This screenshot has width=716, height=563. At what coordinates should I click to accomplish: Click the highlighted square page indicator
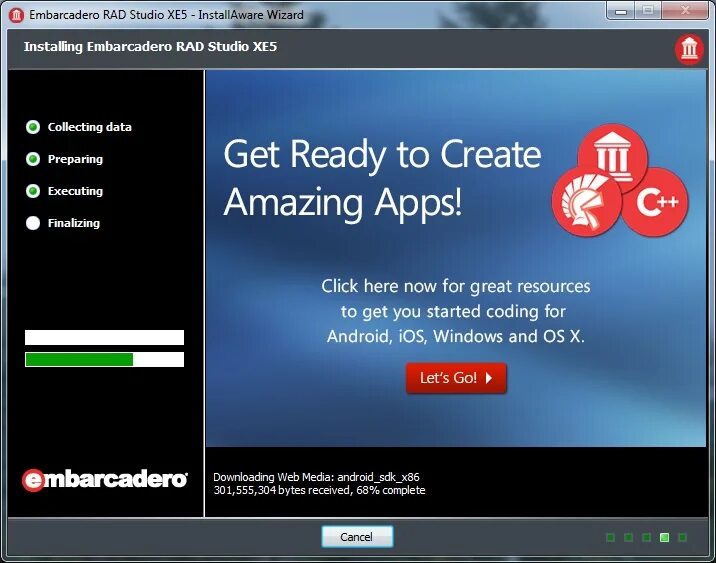[x=664, y=537]
